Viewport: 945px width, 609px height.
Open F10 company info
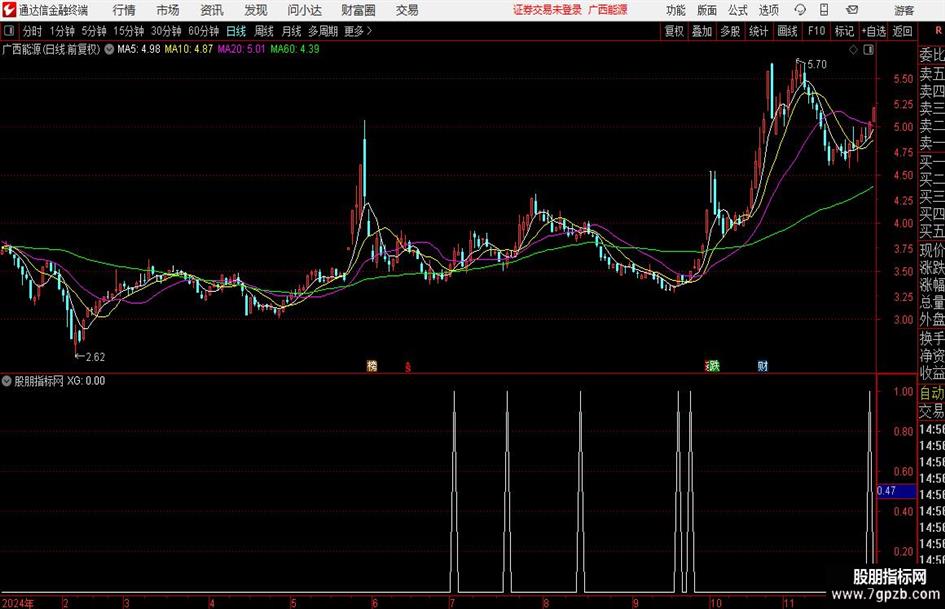pyautogui.click(x=817, y=31)
